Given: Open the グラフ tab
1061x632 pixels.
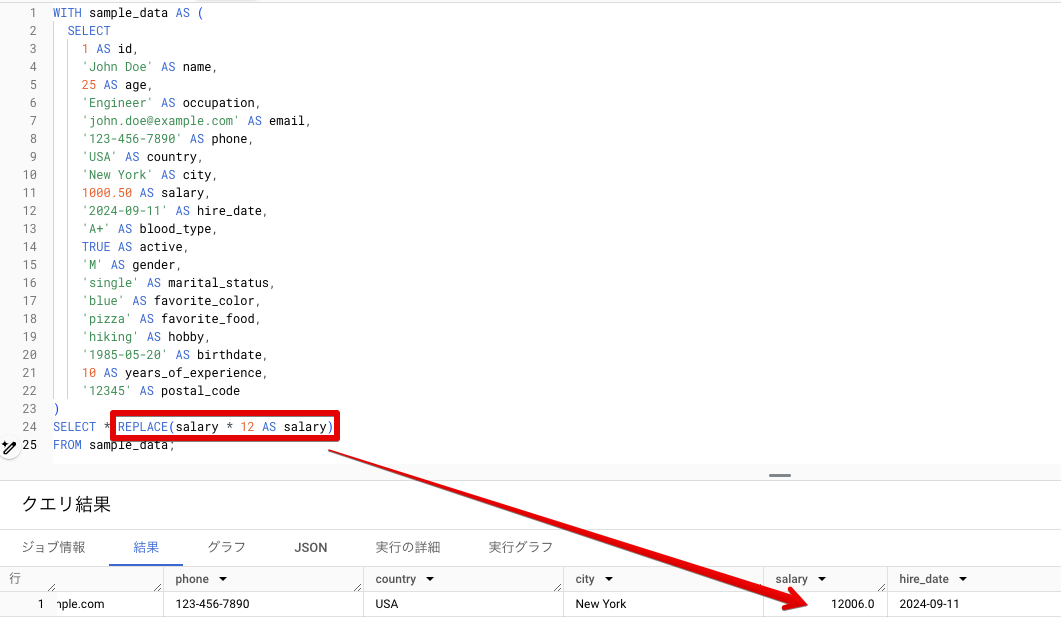Looking at the screenshot, I should tap(227, 547).
